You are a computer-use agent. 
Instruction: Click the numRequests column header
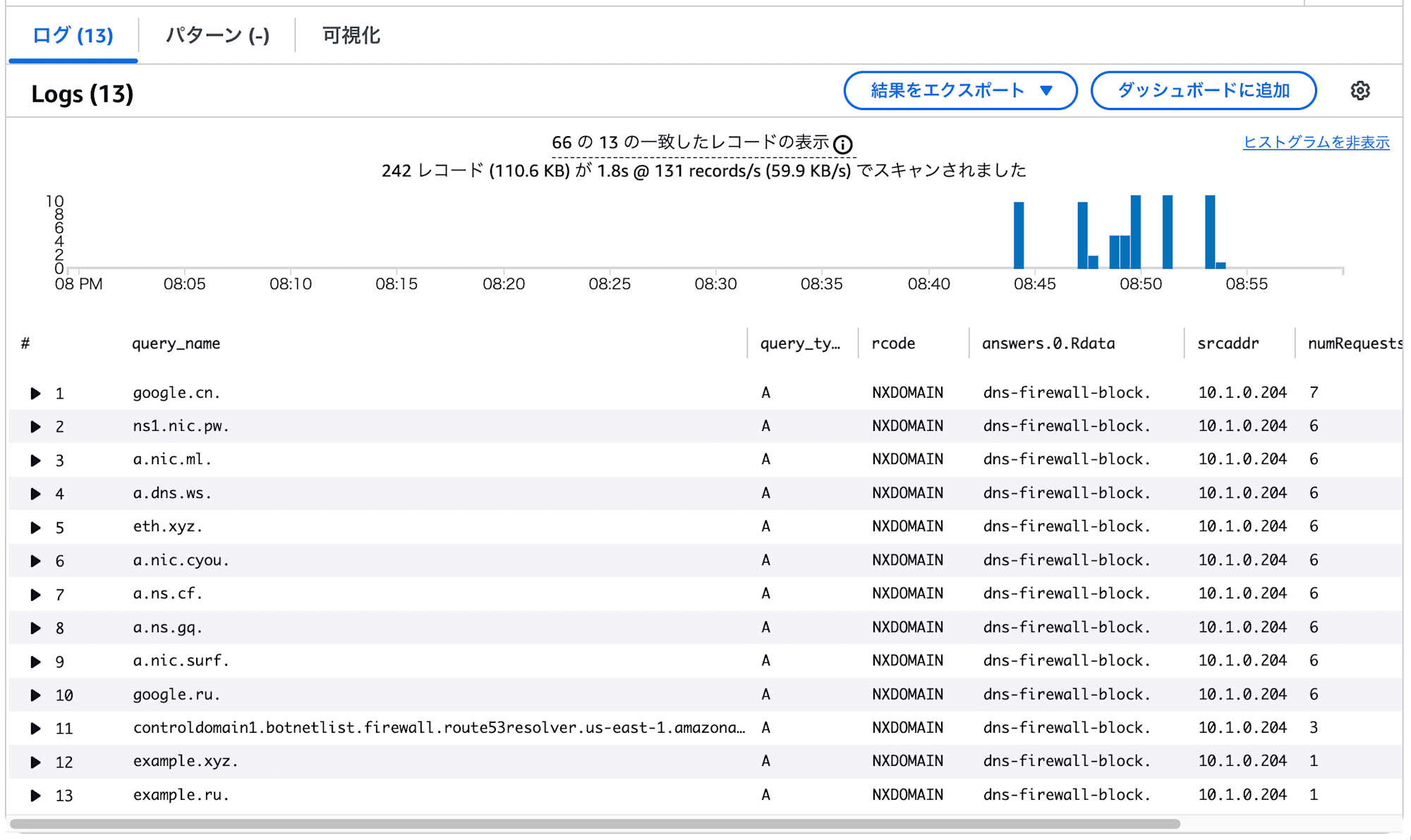(x=1355, y=343)
